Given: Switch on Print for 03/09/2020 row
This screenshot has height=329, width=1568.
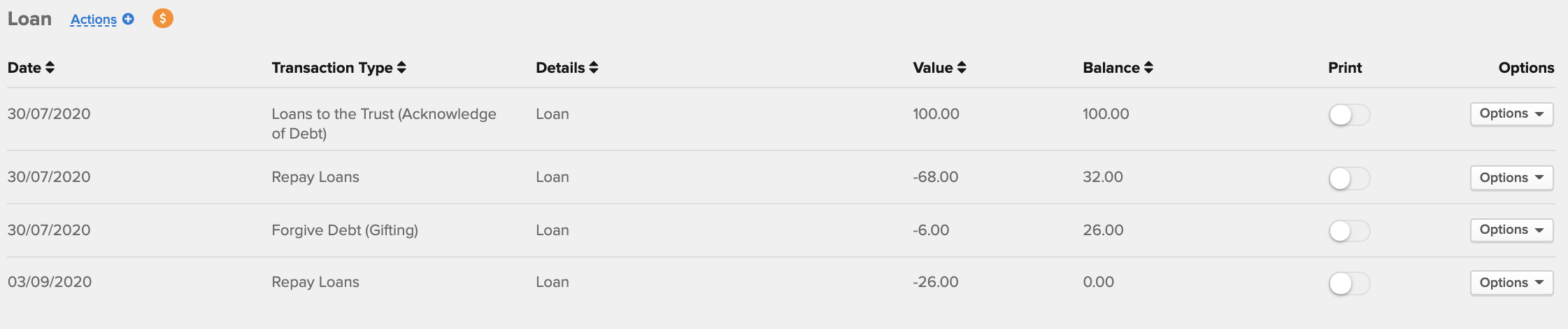Looking at the screenshot, I should pyautogui.click(x=1349, y=283).
